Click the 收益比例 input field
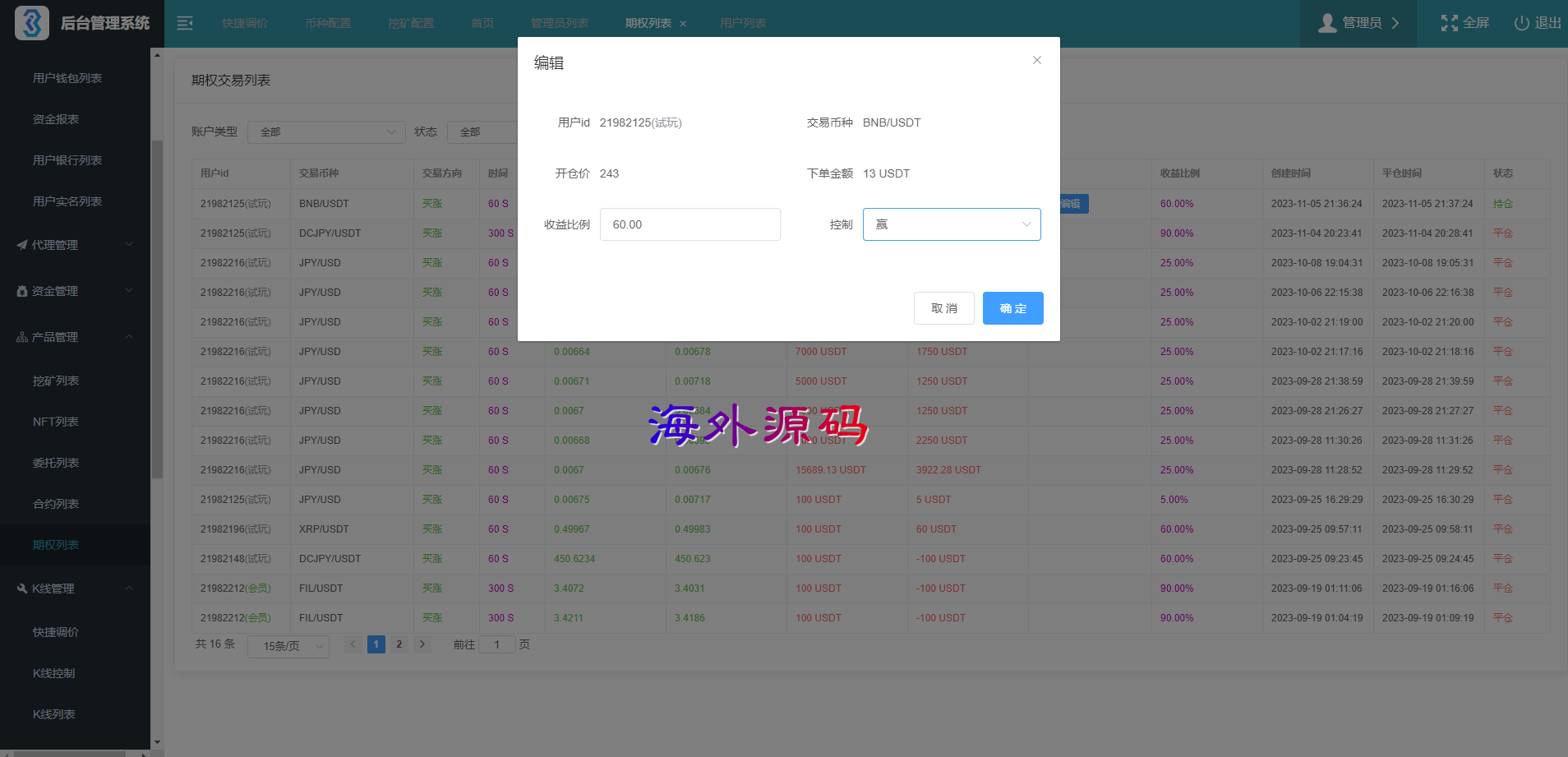The height and width of the screenshot is (757, 1568). pos(690,224)
